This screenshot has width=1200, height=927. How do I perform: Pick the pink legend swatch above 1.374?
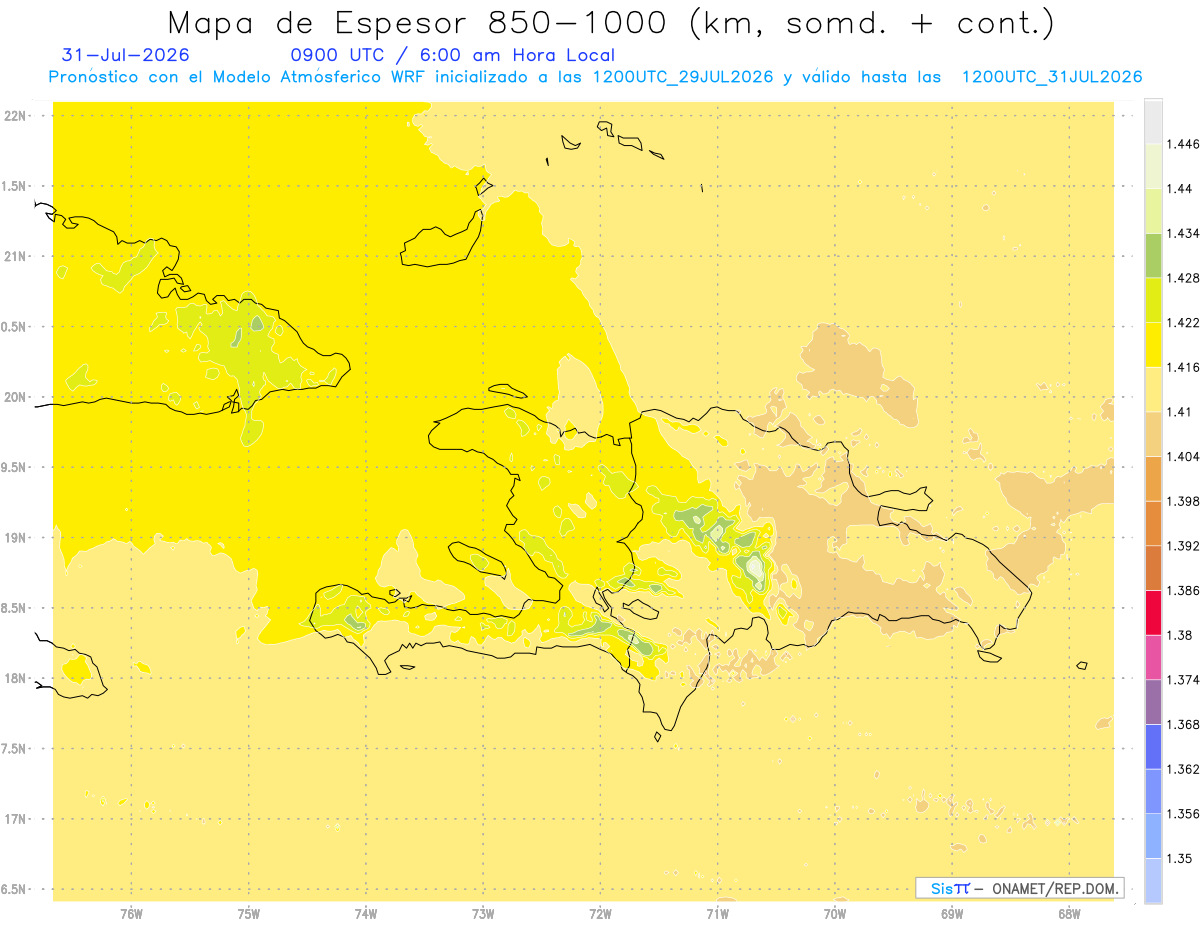click(x=1153, y=656)
